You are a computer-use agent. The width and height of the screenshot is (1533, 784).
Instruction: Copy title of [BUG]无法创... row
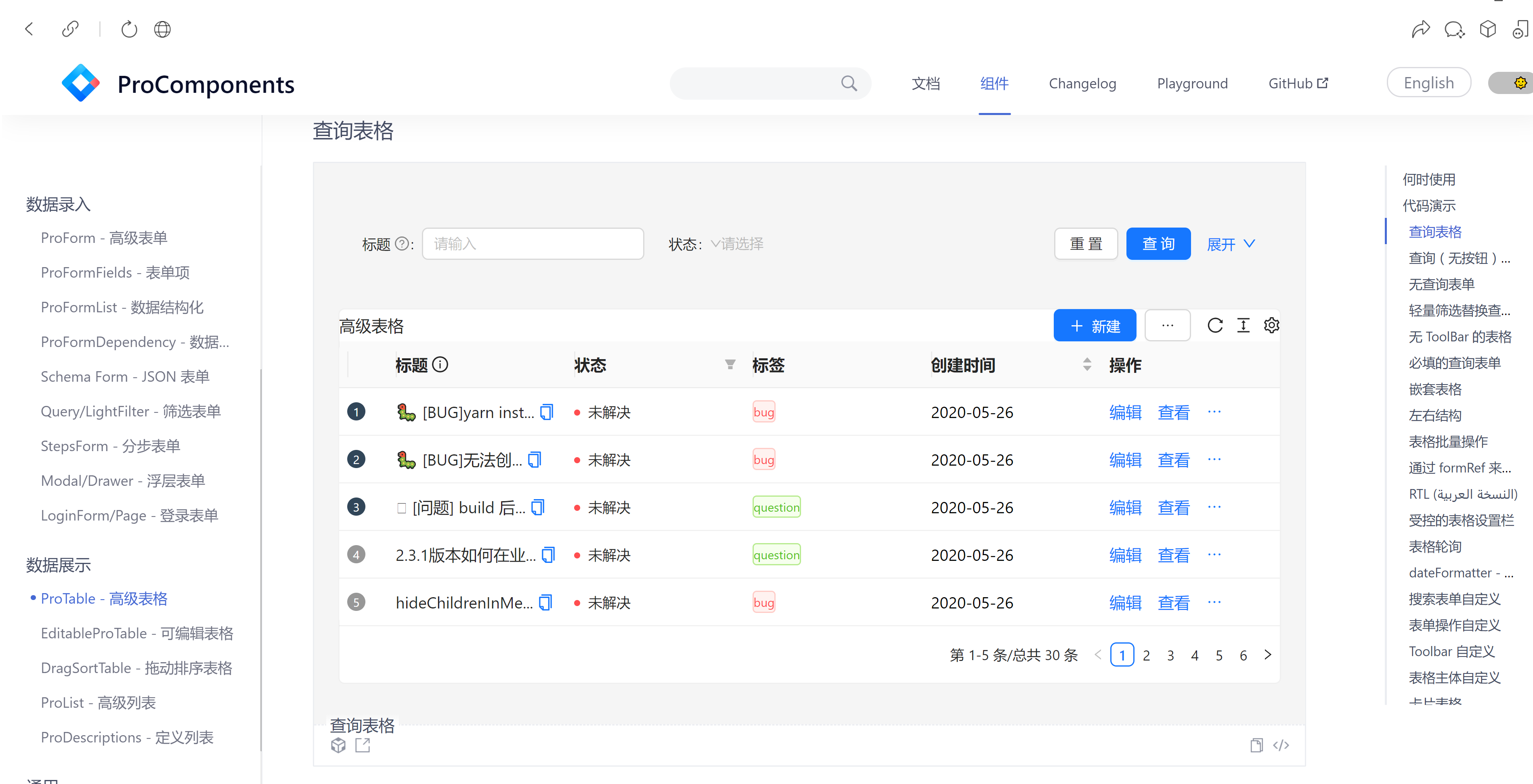tap(535, 459)
